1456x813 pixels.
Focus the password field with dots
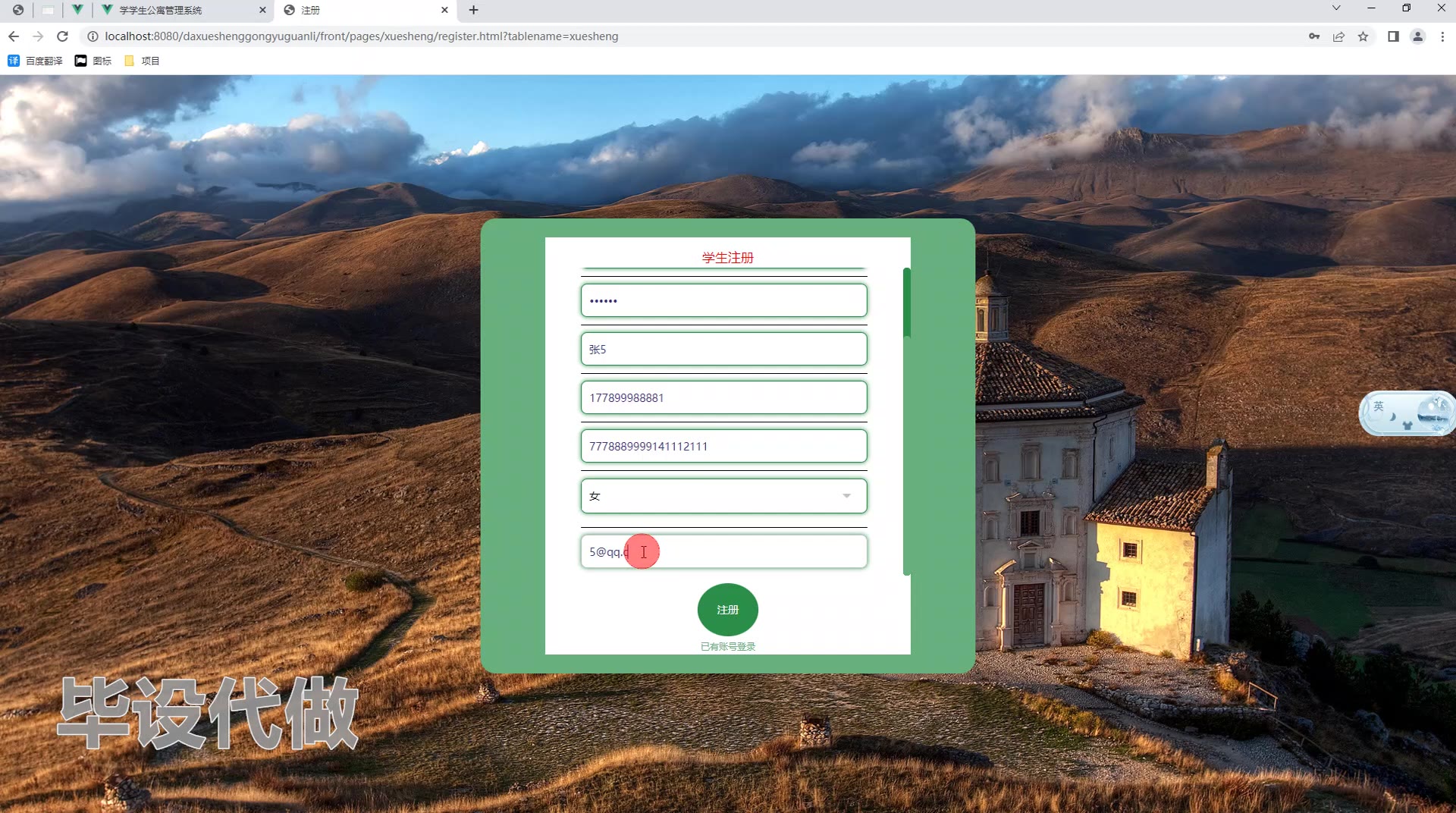pyautogui.click(x=723, y=300)
